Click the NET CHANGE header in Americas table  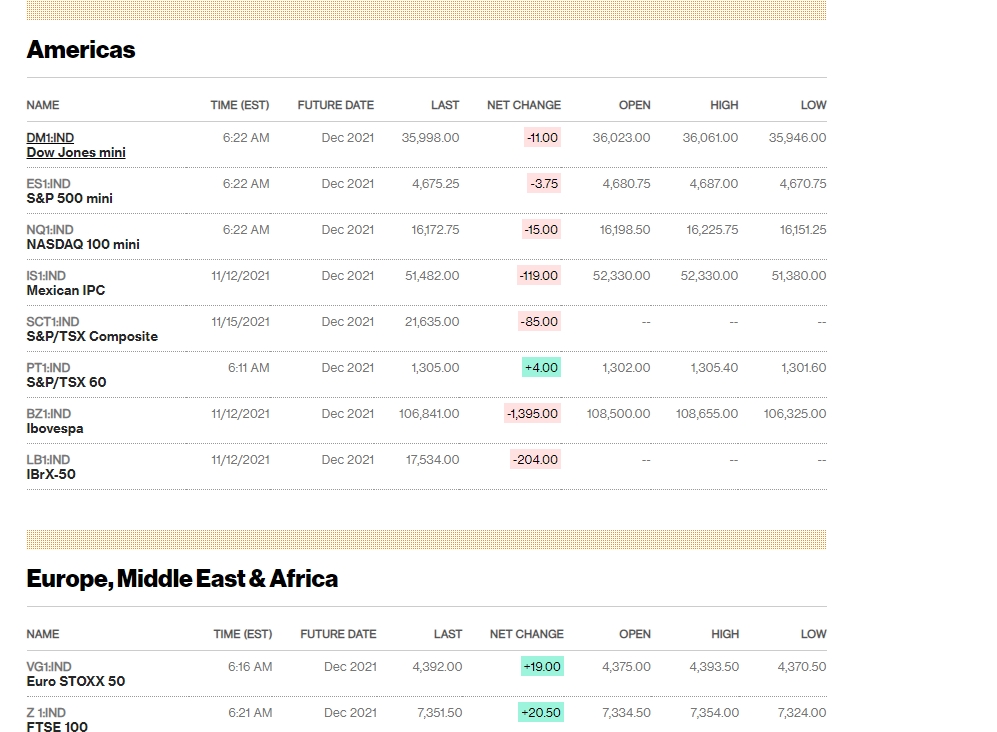tap(524, 105)
